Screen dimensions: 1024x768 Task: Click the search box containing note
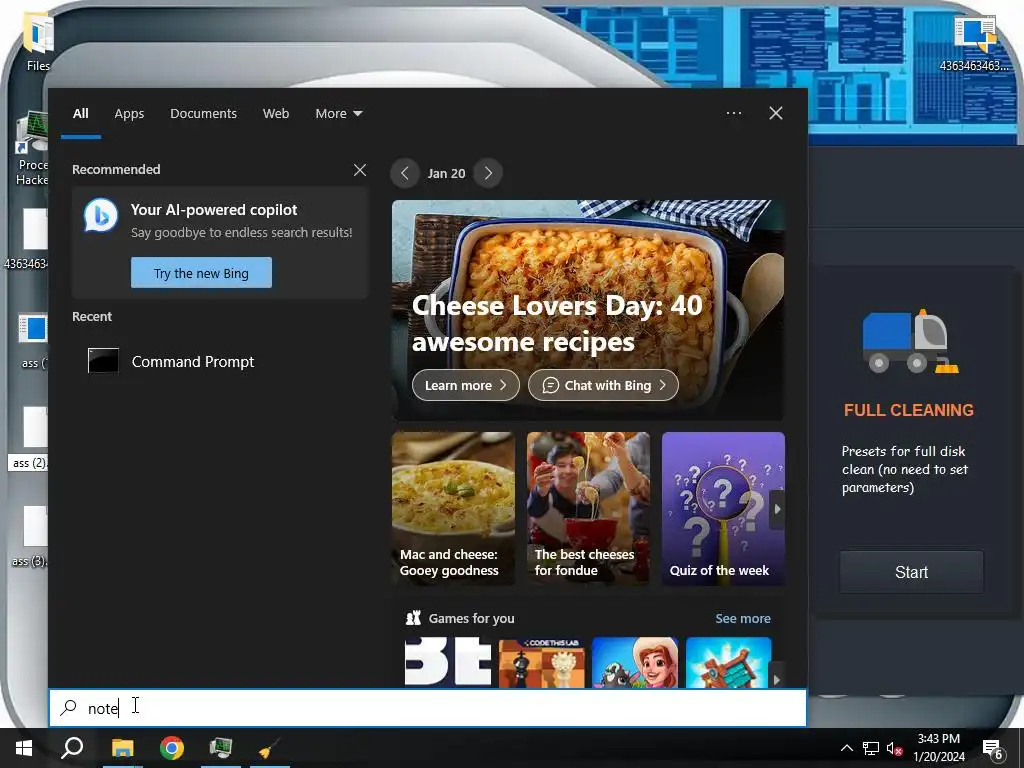point(428,708)
